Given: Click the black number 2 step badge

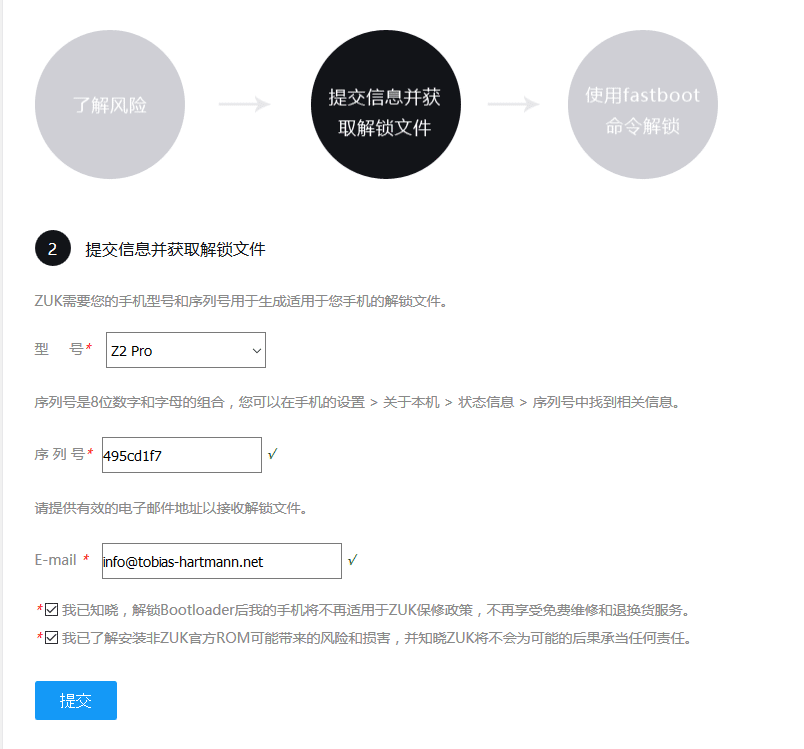Looking at the screenshot, I should tap(53, 248).
